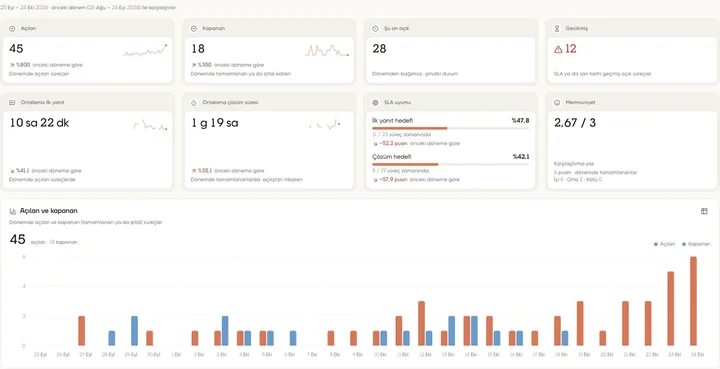Click the Ortalama ilk yanıt message icon
The height and width of the screenshot is (369, 720).
(x=12, y=102)
